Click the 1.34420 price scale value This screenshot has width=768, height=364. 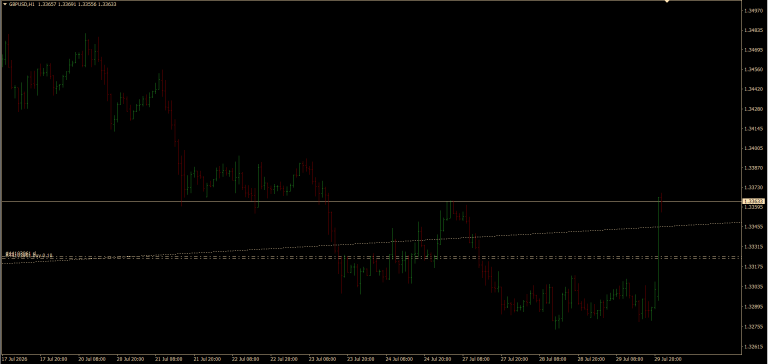tap(754, 89)
